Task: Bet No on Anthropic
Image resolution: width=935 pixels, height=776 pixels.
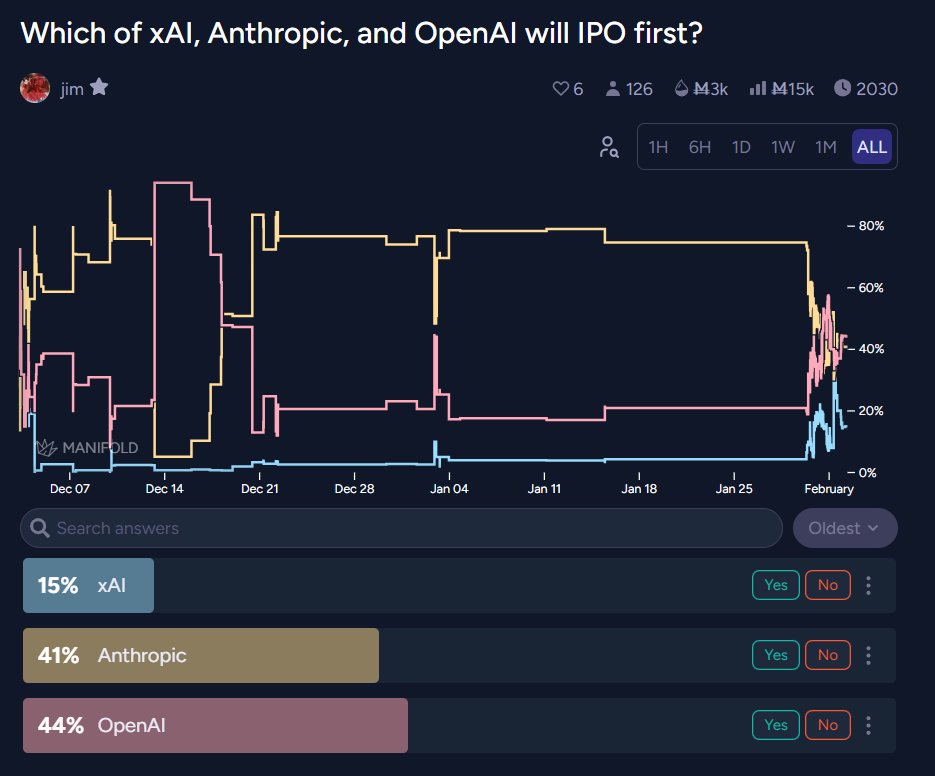Action: pyautogui.click(x=828, y=655)
